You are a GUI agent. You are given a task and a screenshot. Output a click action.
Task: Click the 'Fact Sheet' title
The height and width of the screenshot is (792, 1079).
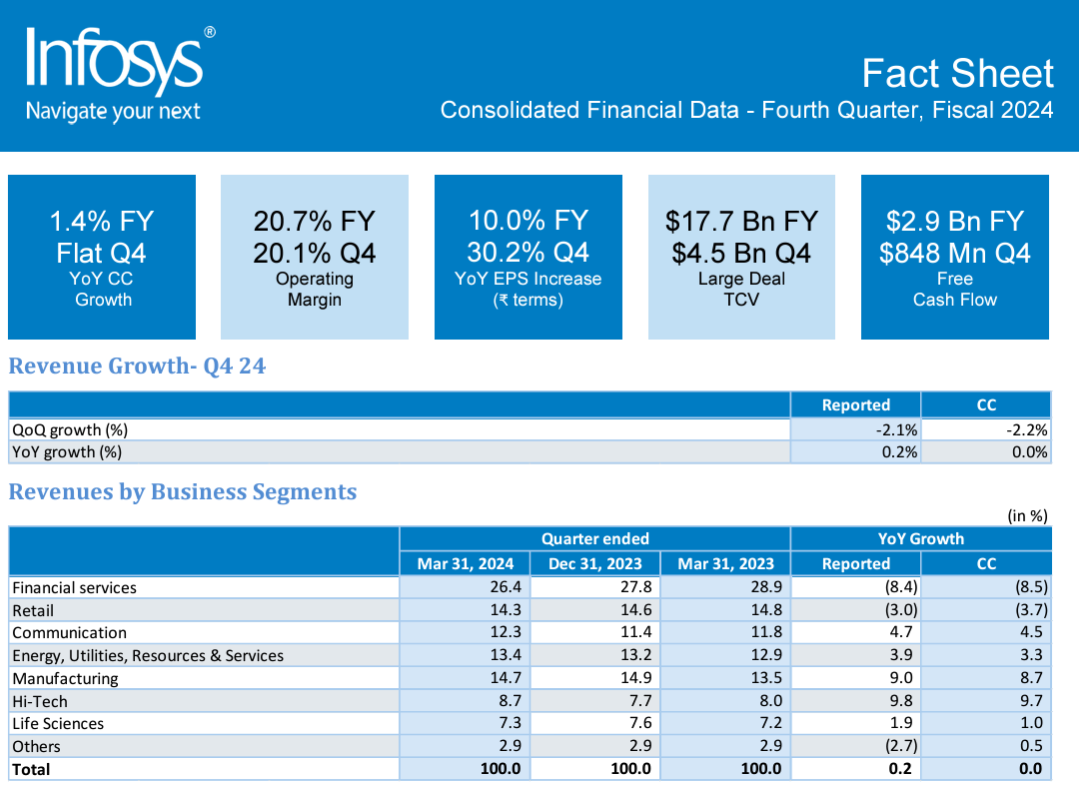point(957,73)
